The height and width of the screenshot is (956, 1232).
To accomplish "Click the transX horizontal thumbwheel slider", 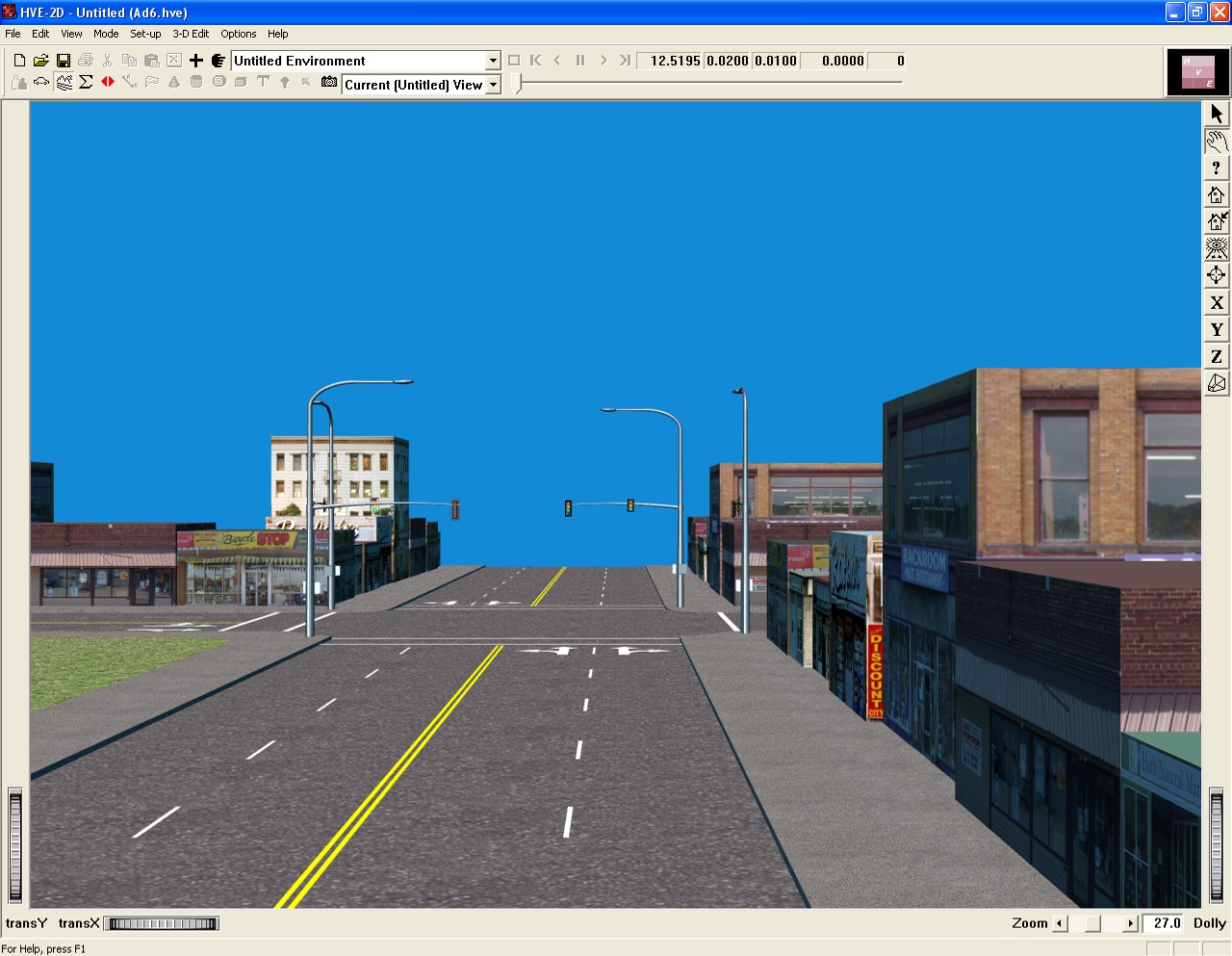I will coord(162,924).
